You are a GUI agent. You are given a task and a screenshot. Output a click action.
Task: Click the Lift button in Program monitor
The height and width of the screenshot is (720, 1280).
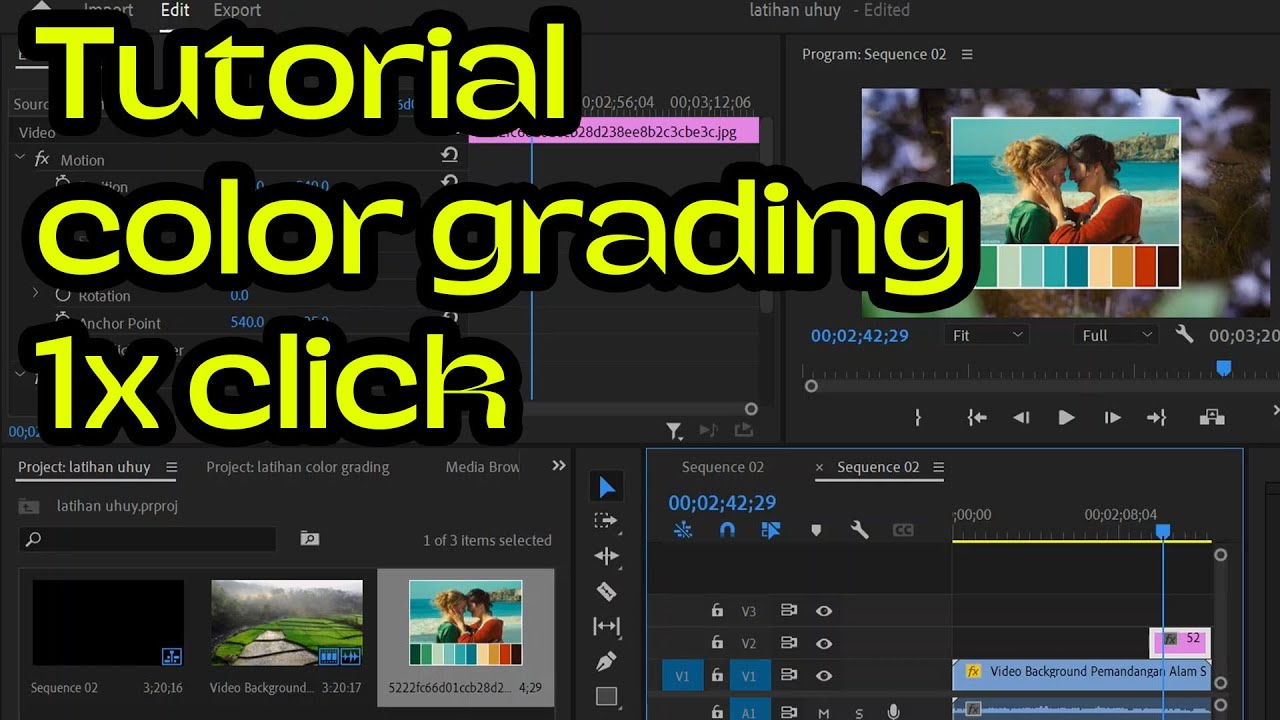click(x=1212, y=417)
